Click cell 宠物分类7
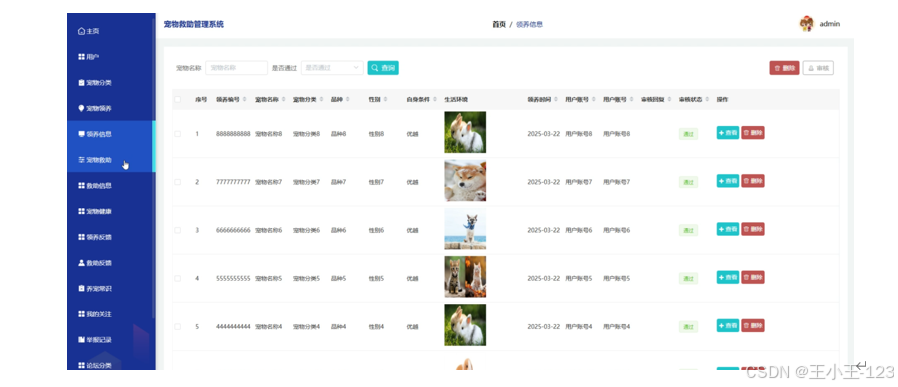Viewport: 898px width, 387px height. [x=306, y=182]
